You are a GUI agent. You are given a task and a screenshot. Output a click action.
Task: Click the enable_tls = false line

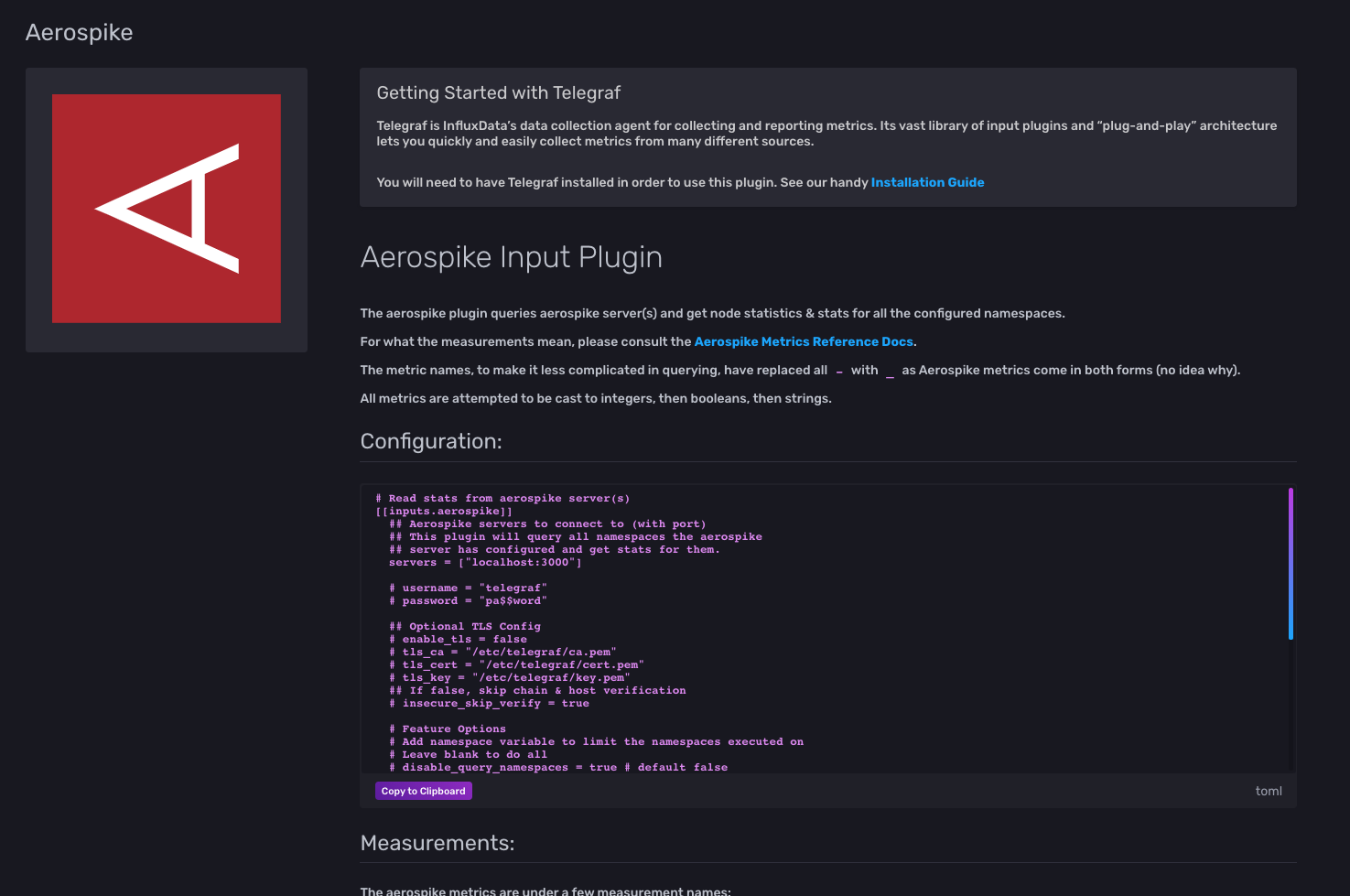point(459,639)
